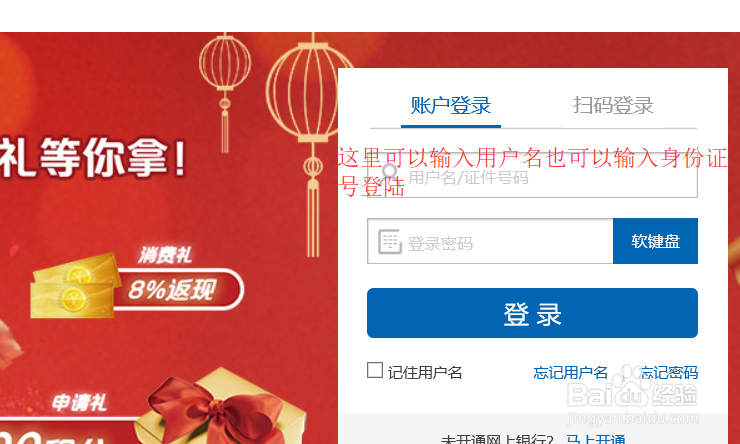Switch to the 账户登录 tab
The image size is (740, 444).
tap(451, 105)
